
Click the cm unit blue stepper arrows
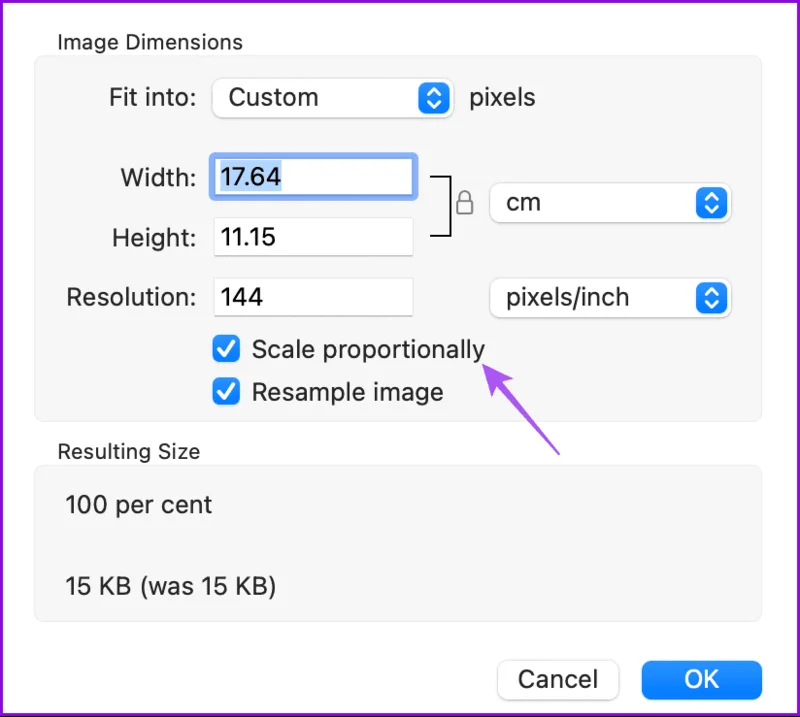click(711, 203)
